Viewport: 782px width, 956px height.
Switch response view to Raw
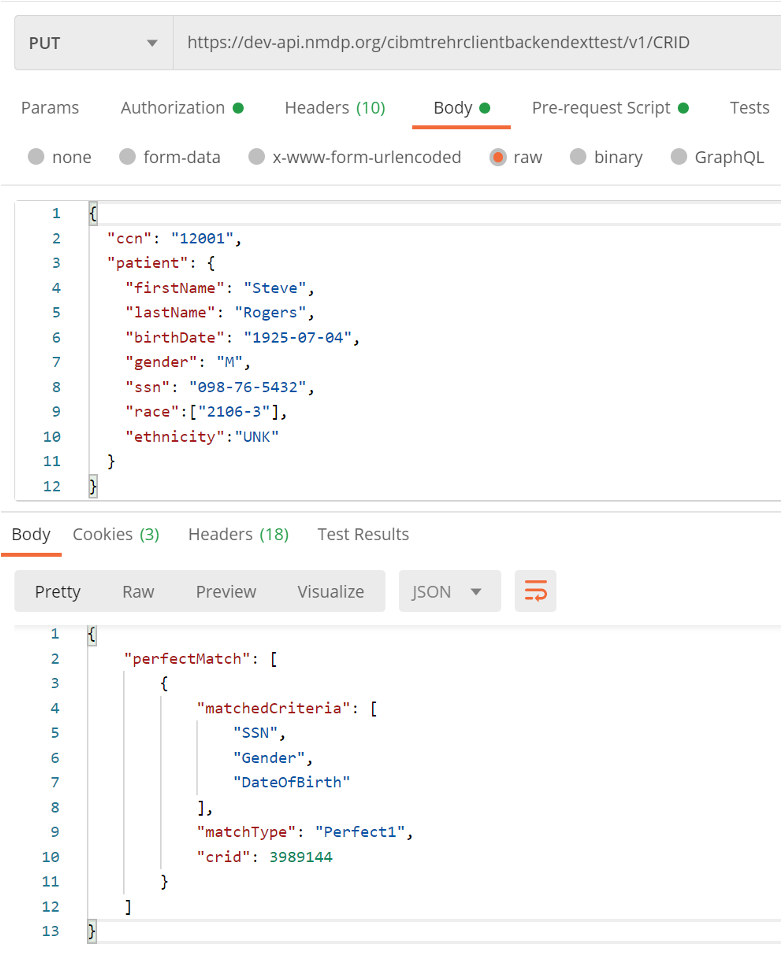(138, 591)
